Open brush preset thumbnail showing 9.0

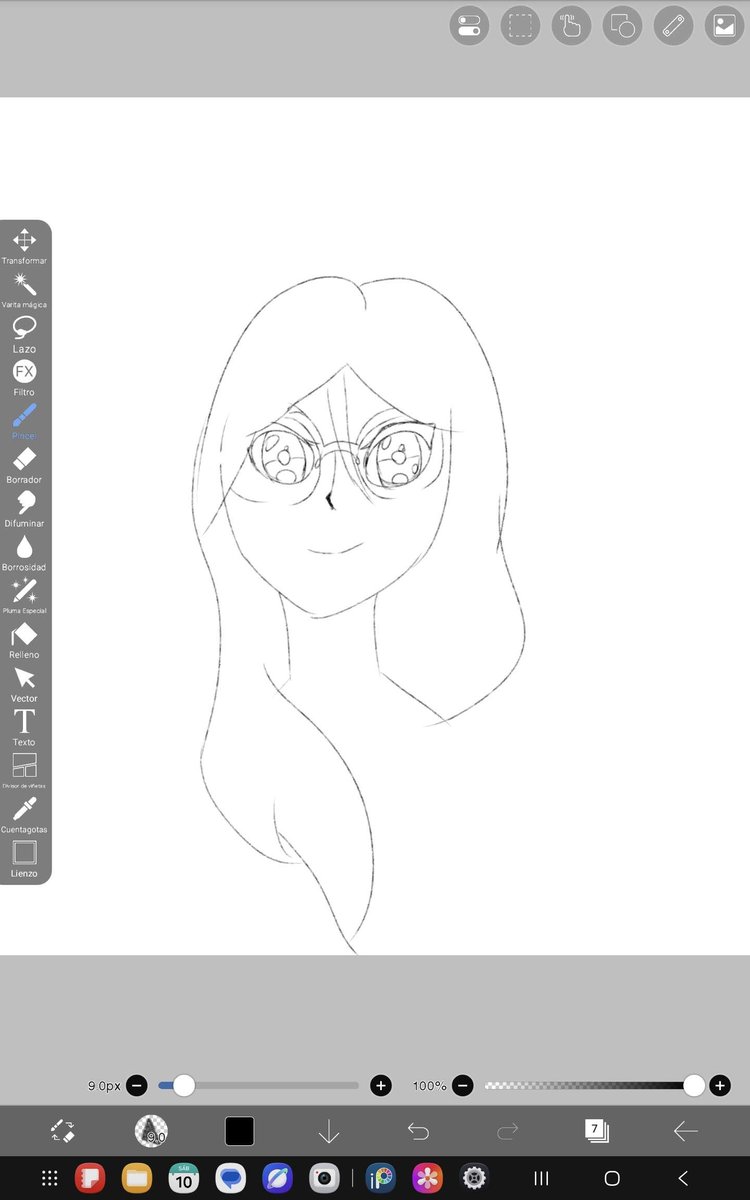(x=151, y=1131)
